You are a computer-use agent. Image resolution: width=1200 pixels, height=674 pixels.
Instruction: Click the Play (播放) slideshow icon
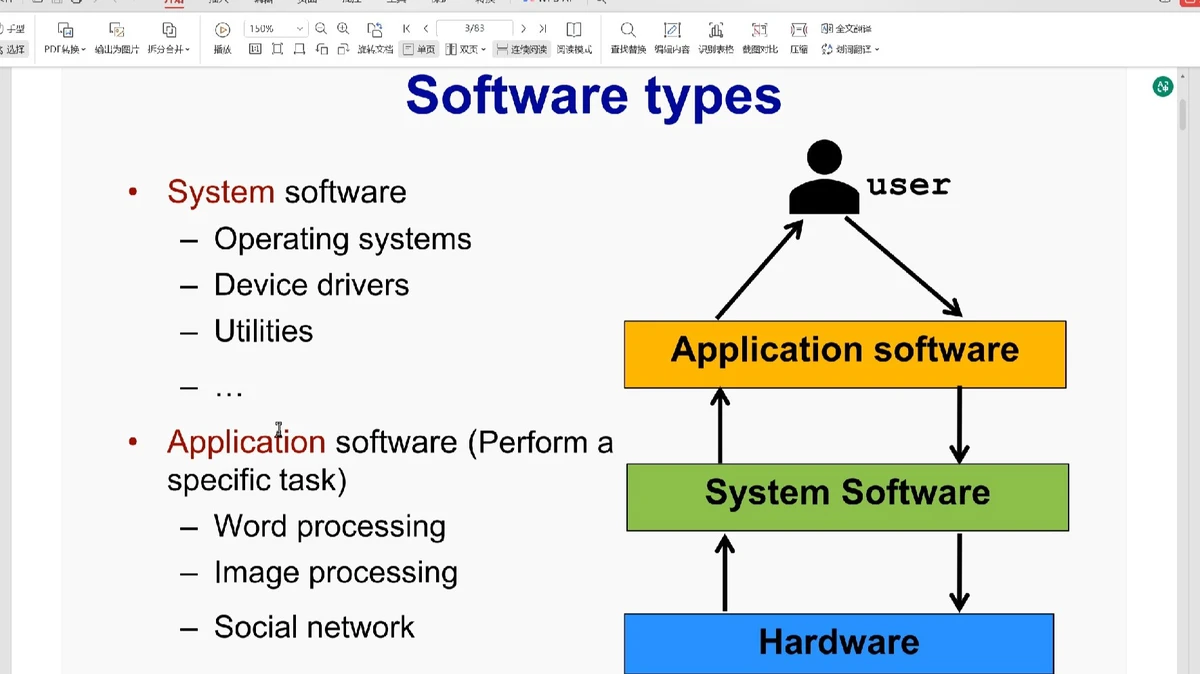222,31
